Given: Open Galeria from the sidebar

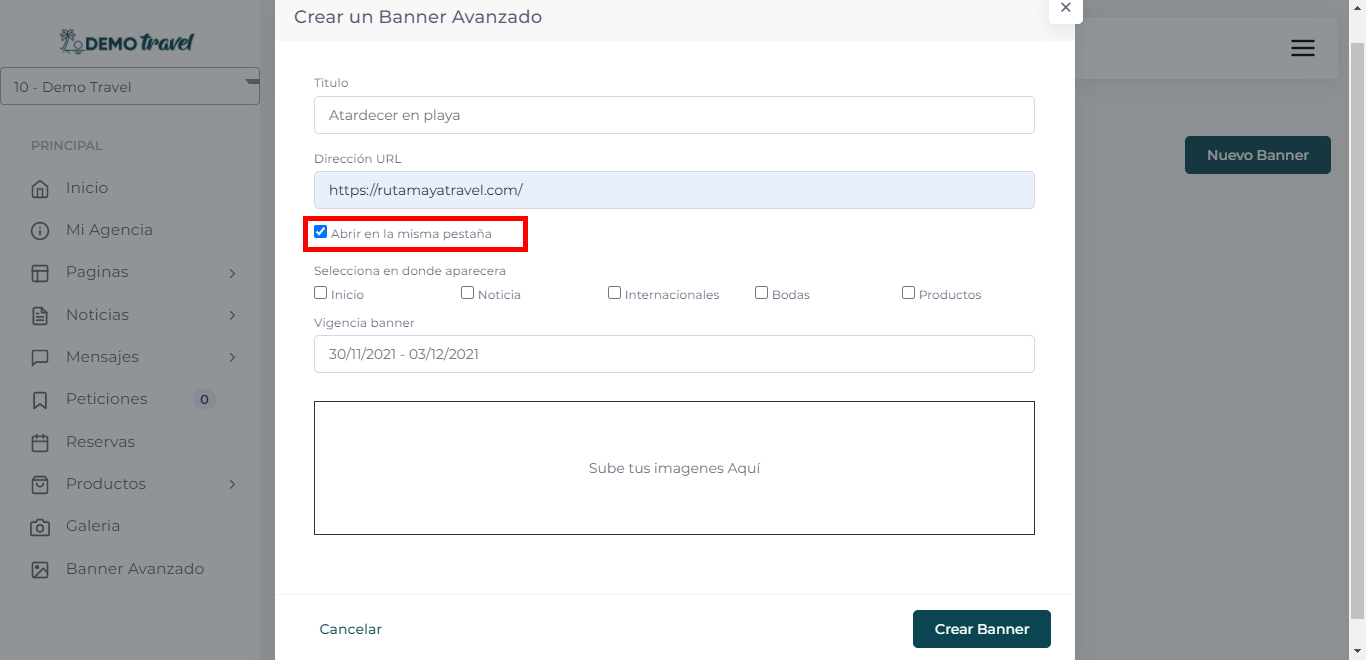Looking at the screenshot, I should point(93,526).
